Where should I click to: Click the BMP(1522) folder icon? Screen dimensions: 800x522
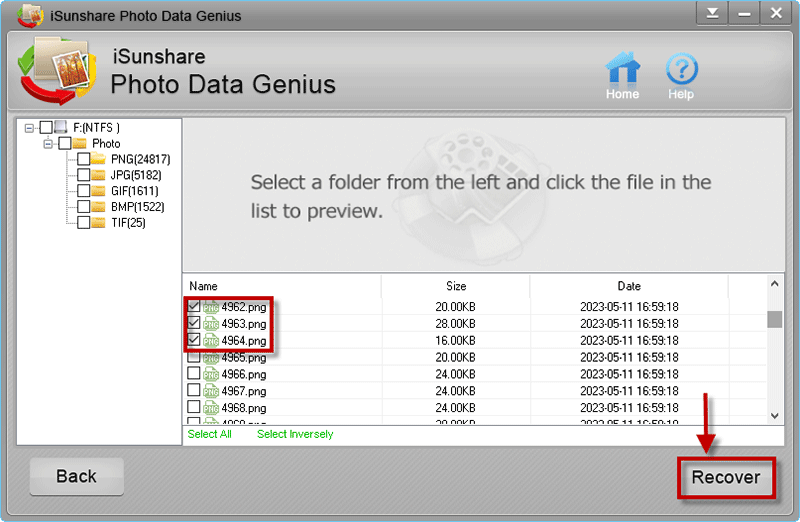click(x=98, y=207)
